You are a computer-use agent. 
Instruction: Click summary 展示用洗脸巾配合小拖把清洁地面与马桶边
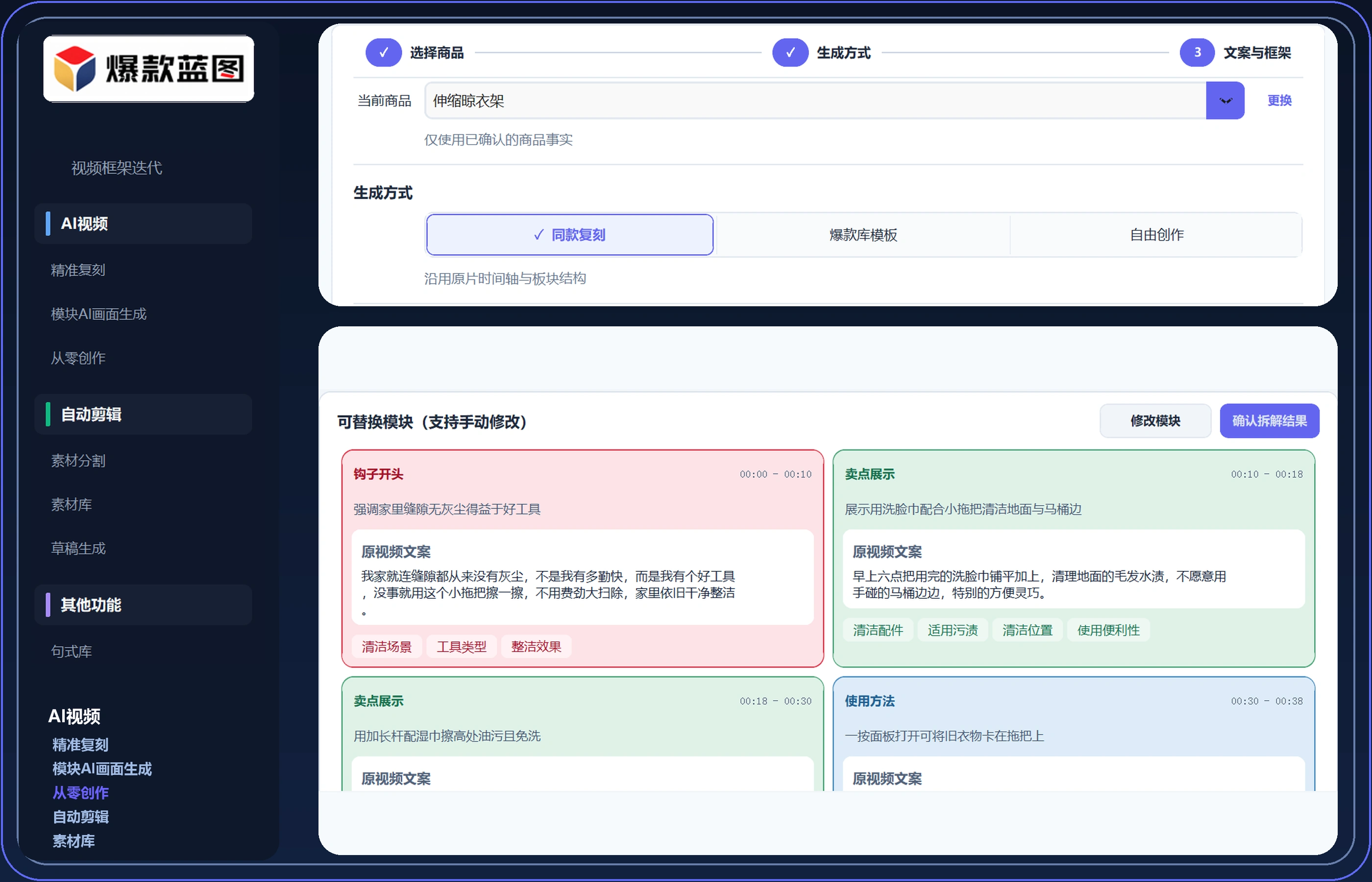point(962,509)
